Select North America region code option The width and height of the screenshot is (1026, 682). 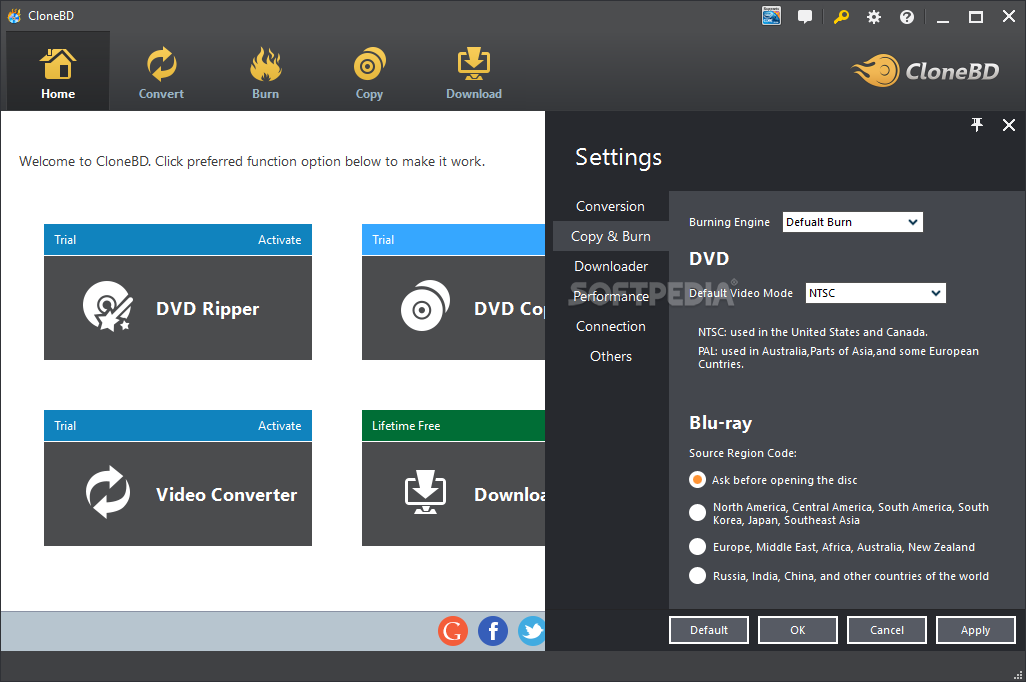[x=698, y=512]
